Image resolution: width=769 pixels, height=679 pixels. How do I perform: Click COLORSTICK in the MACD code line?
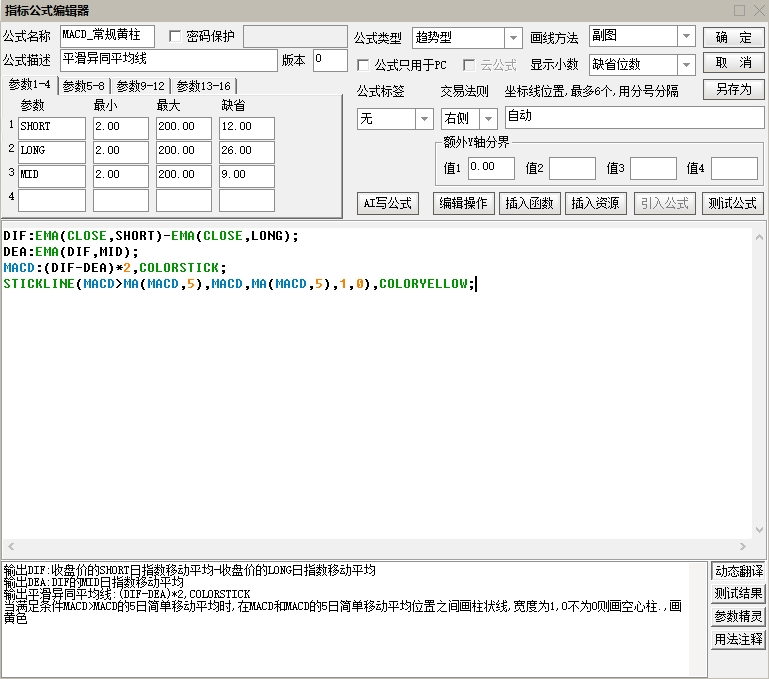pos(179,268)
